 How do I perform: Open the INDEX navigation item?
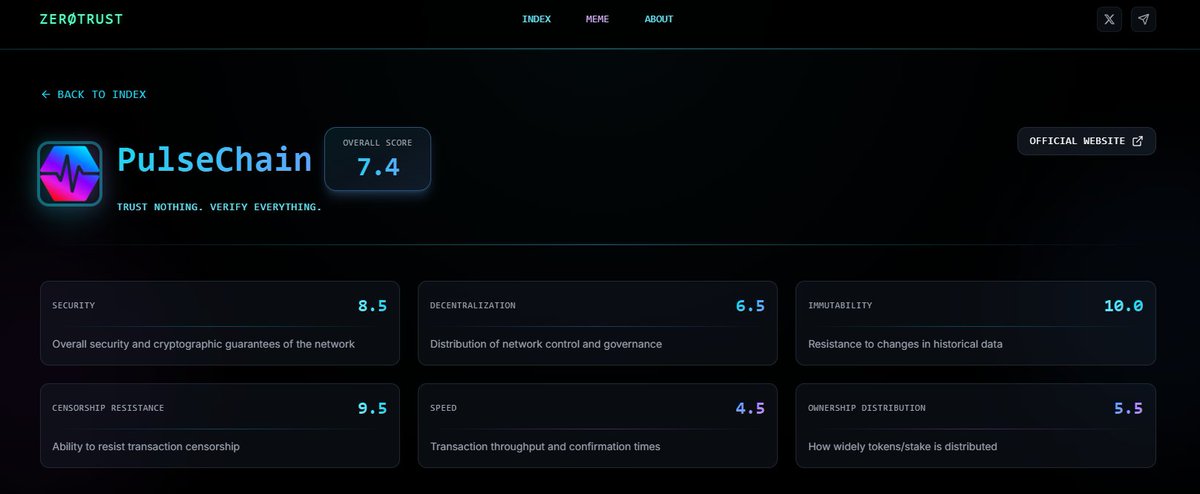536,19
